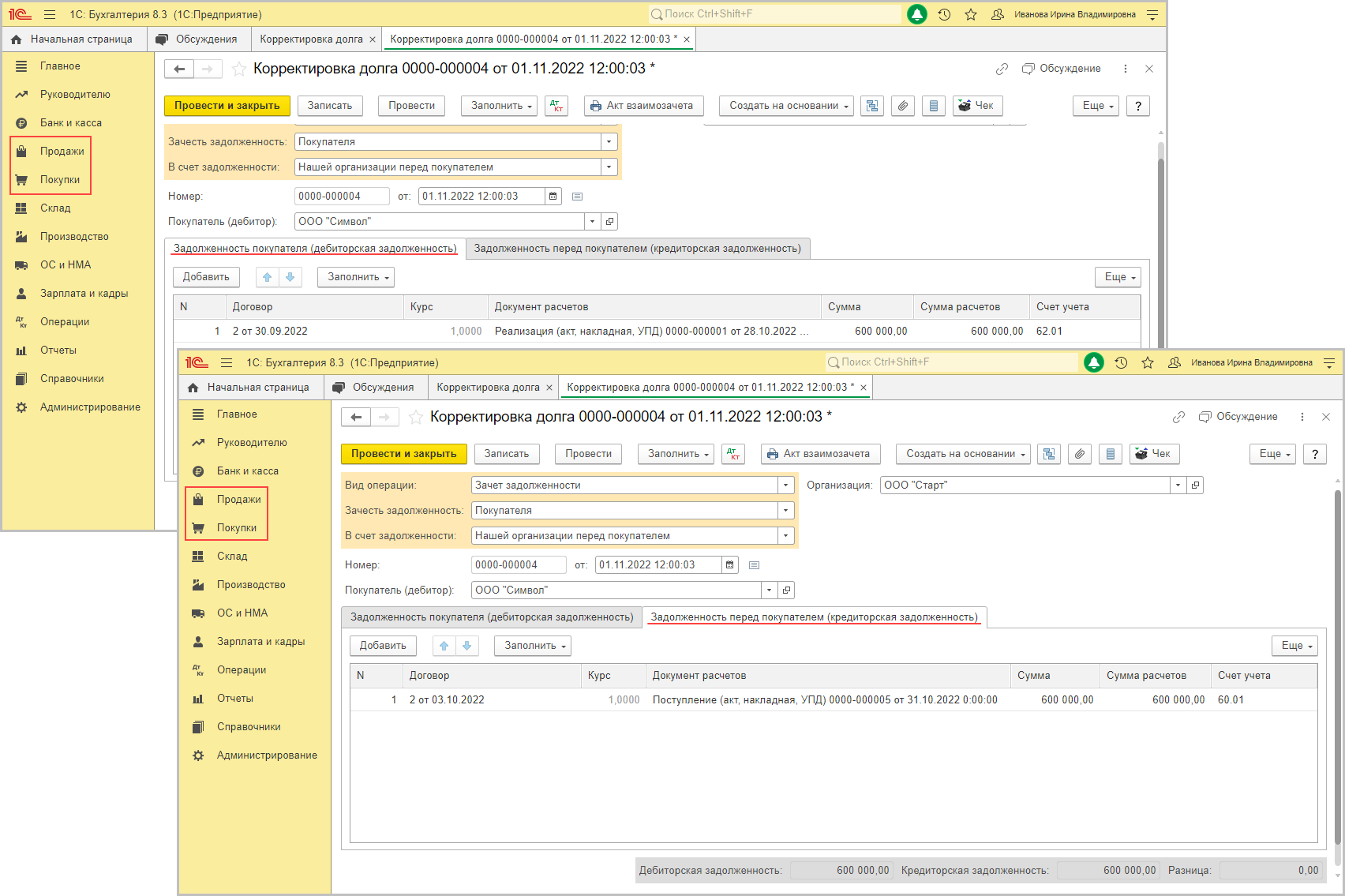This screenshot has height=896, width=1345.
Task: Copy link to document in front window
Action: (x=1178, y=417)
